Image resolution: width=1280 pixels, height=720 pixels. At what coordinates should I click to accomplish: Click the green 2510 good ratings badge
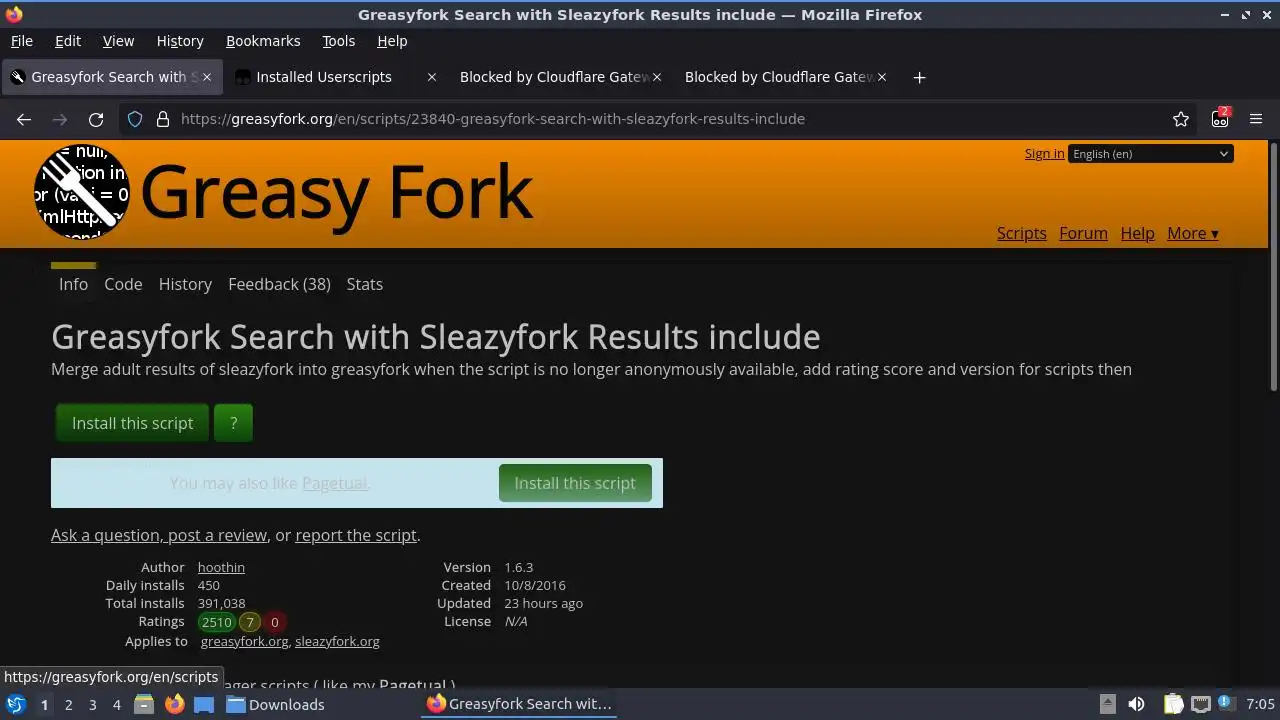click(216, 622)
